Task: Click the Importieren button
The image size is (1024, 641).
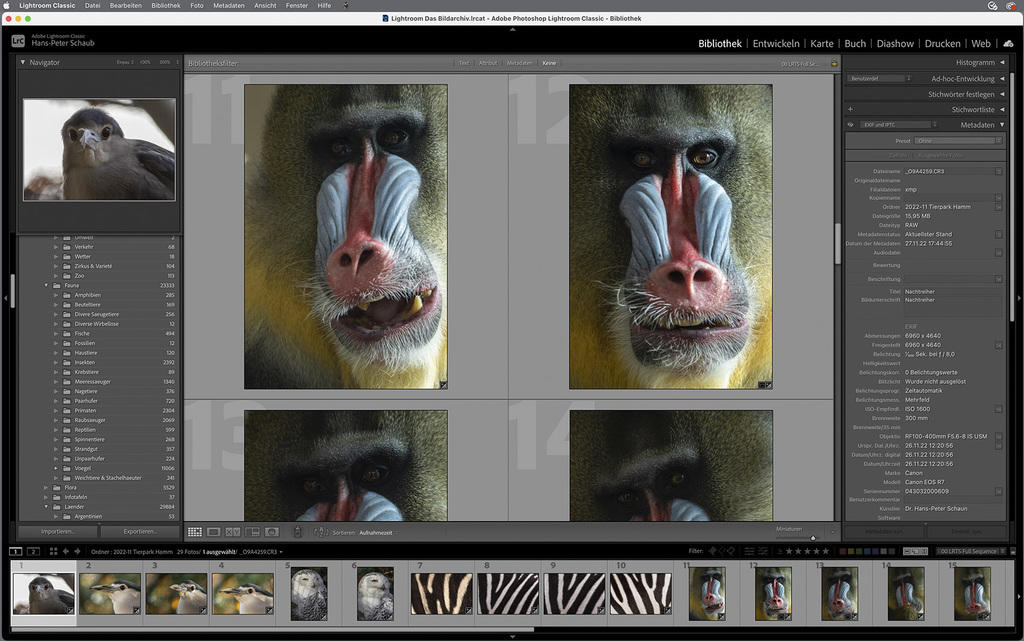Action: (x=57, y=531)
